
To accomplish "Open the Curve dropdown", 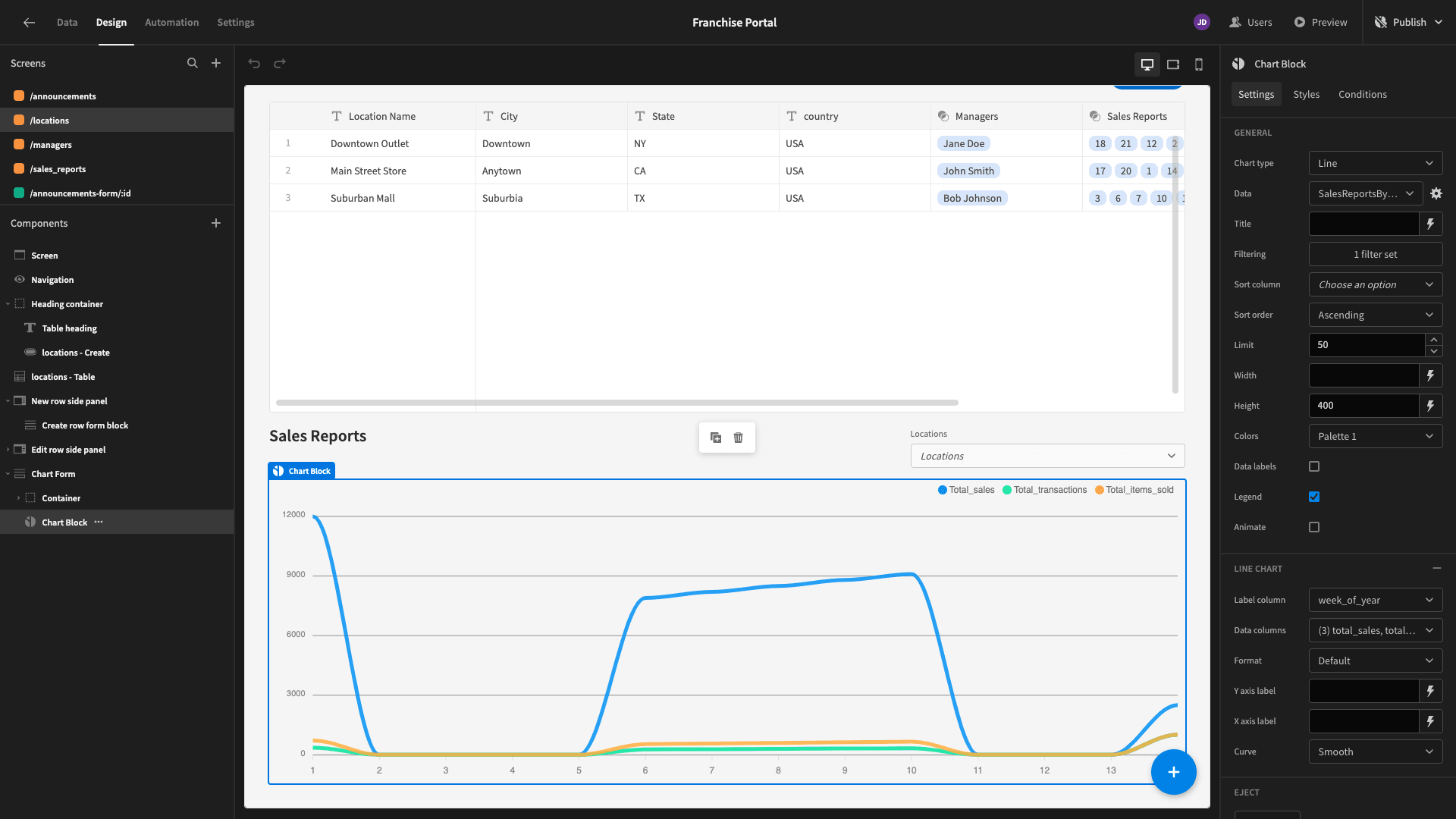I will click(1376, 752).
